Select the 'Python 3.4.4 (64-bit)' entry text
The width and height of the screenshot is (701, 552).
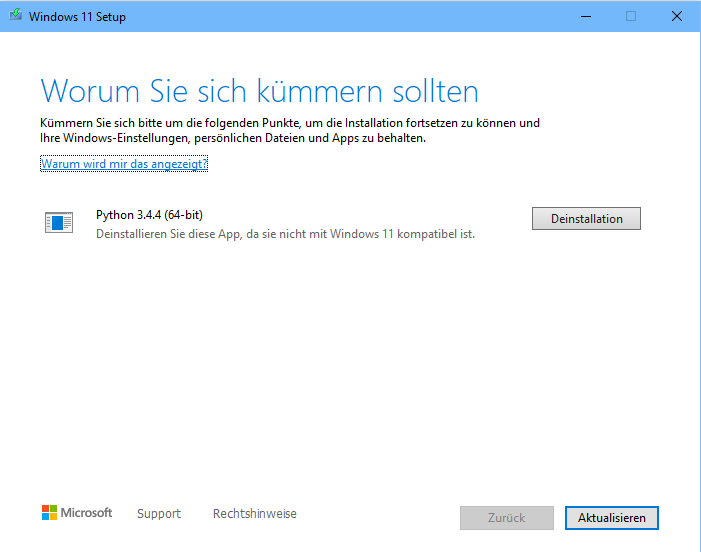[x=149, y=215]
